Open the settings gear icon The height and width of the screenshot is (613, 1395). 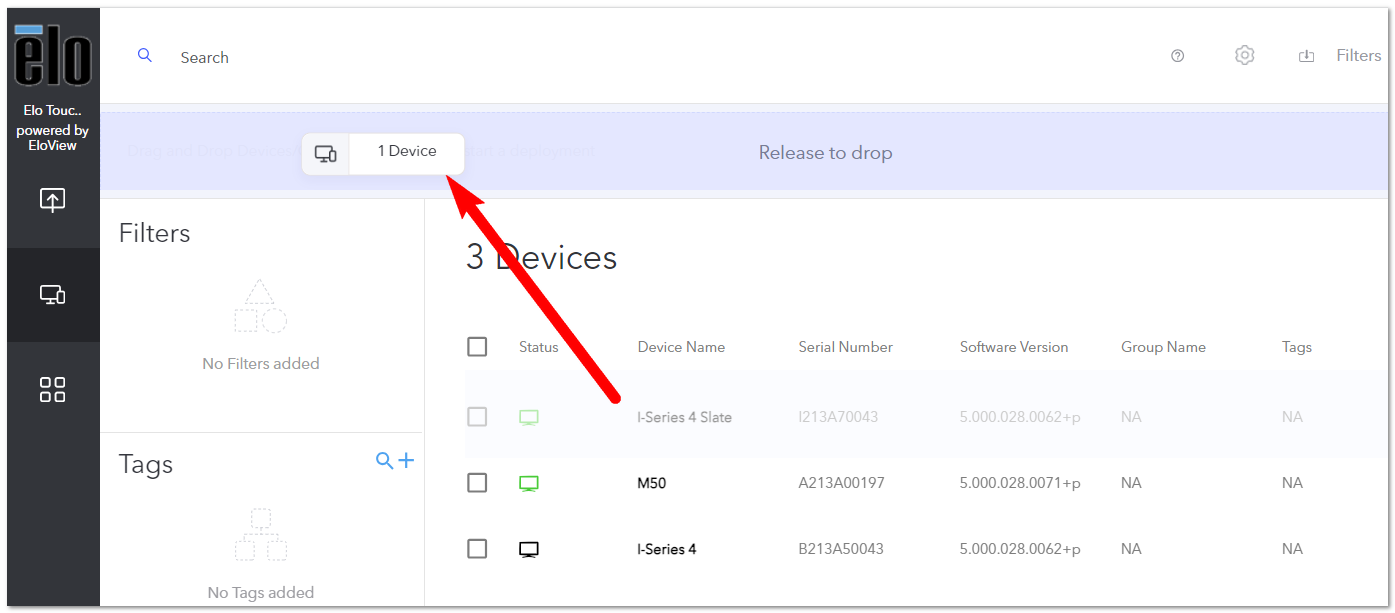pyautogui.click(x=1244, y=56)
